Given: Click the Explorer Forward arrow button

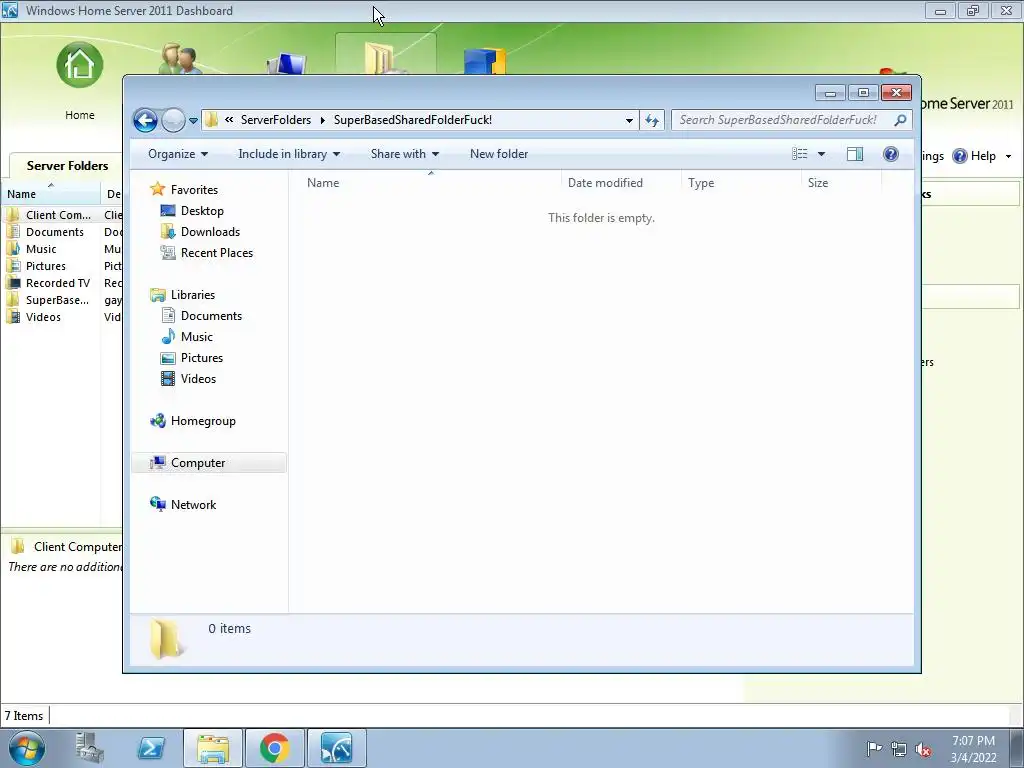Looking at the screenshot, I should click(x=173, y=120).
